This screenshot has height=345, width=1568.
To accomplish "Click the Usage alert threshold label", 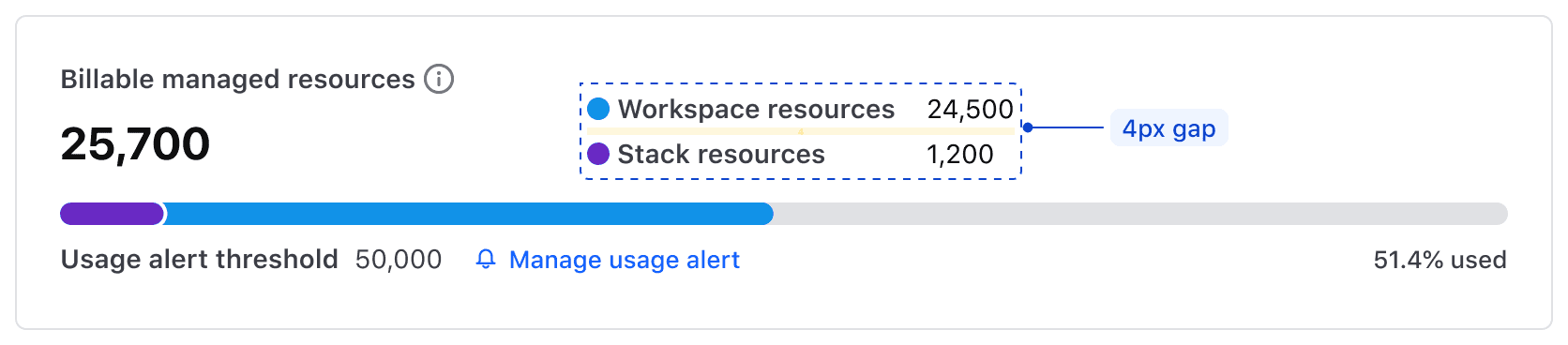I will (x=199, y=259).
